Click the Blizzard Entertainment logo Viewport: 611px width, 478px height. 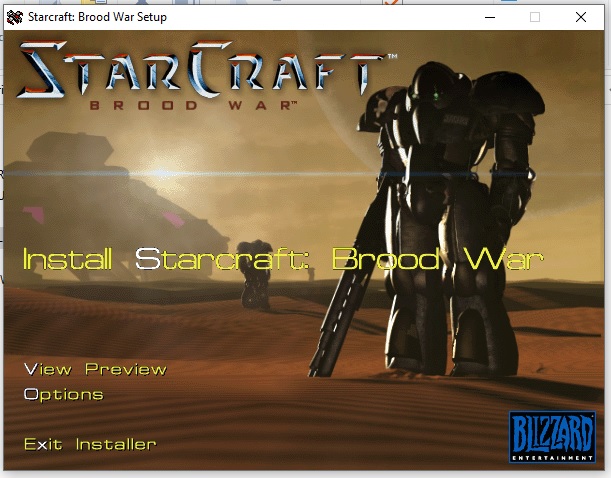553,437
